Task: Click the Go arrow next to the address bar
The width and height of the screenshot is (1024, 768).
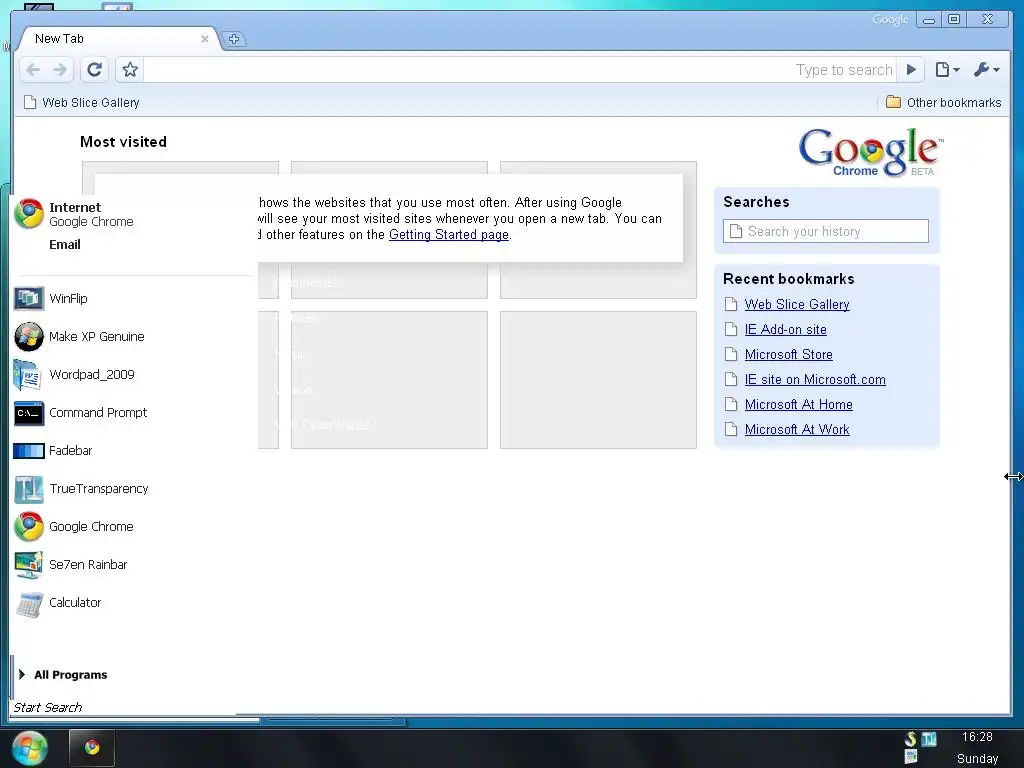Action: tap(911, 69)
